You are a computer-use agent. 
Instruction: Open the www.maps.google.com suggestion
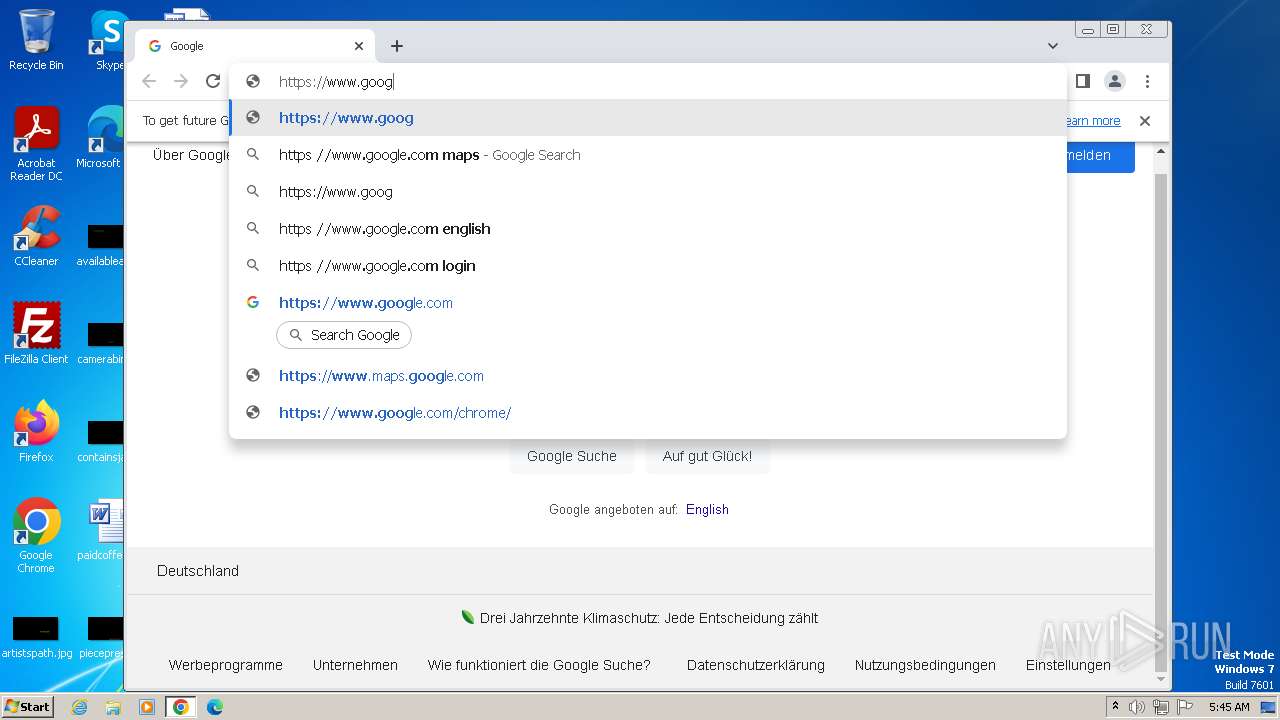(648, 376)
